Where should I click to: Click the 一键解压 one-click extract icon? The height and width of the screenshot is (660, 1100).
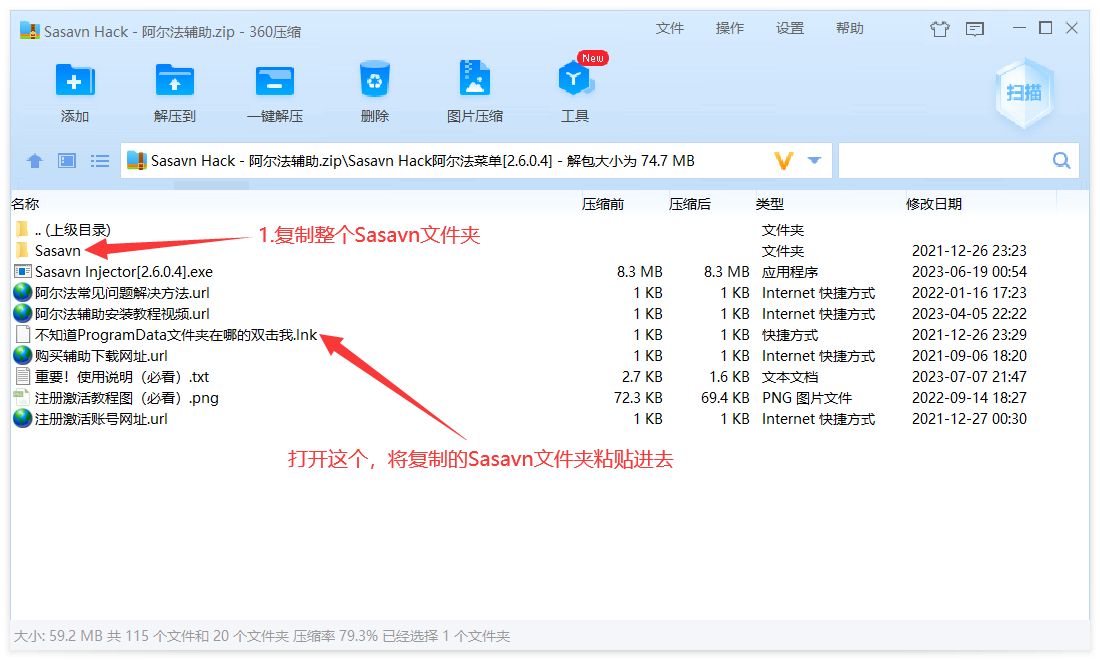pyautogui.click(x=275, y=81)
